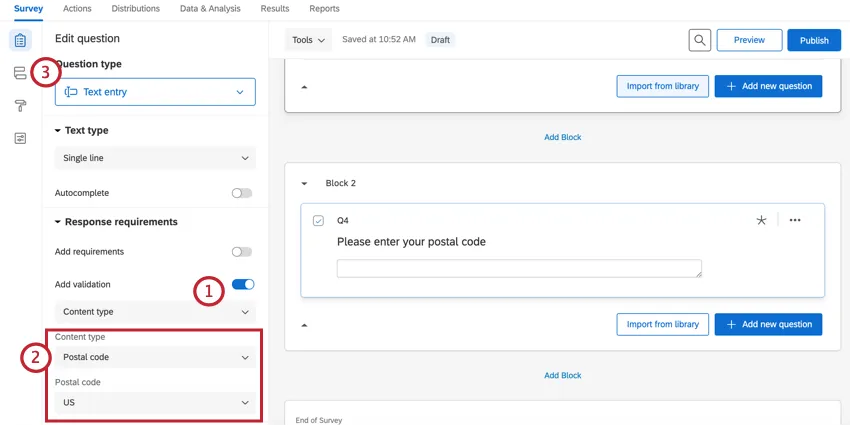Open the survey options sliders icon
The height and width of the screenshot is (427, 850).
tap(20, 139)
